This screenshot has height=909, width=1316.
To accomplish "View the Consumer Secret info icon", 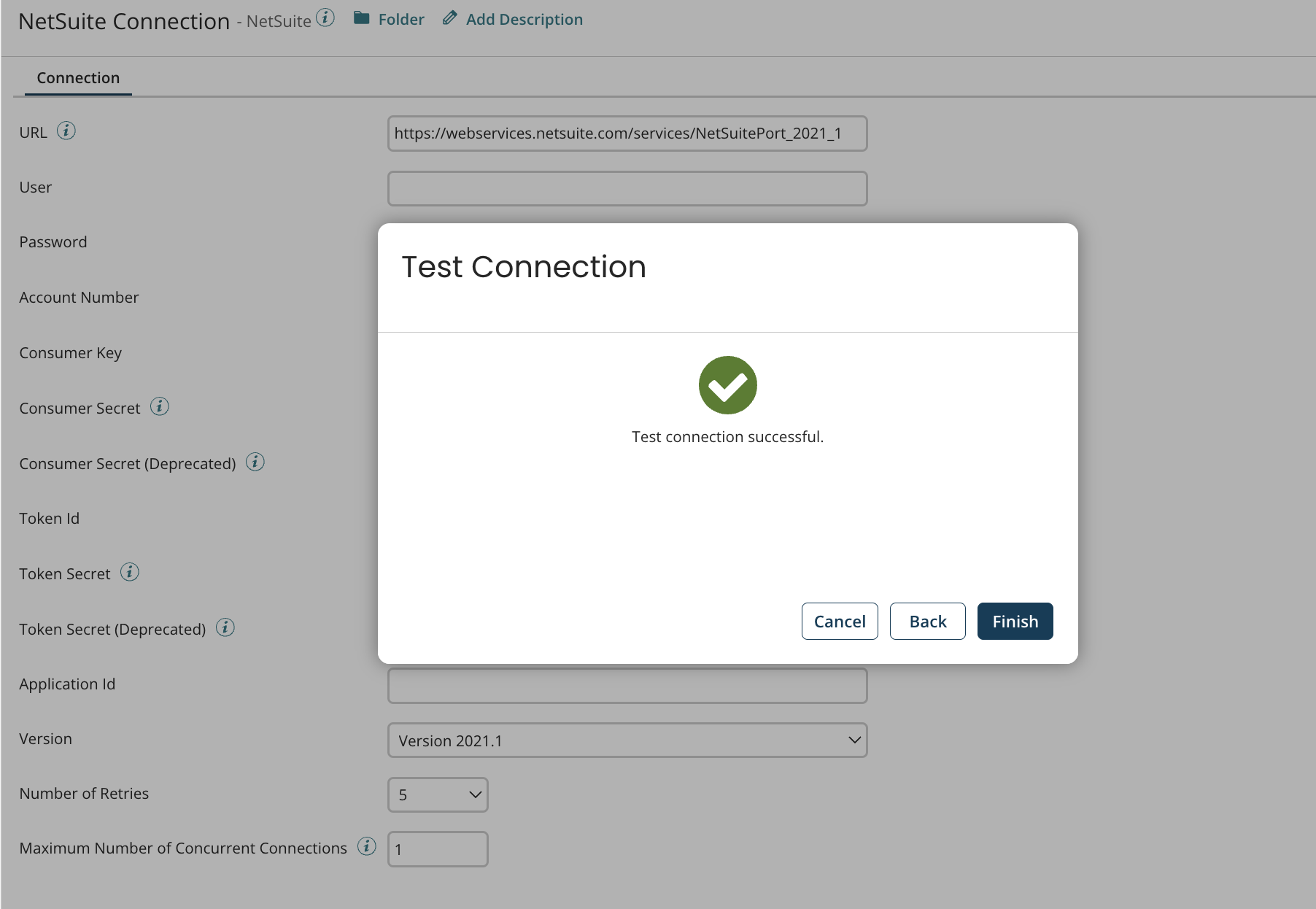I will tap(159, 406).
